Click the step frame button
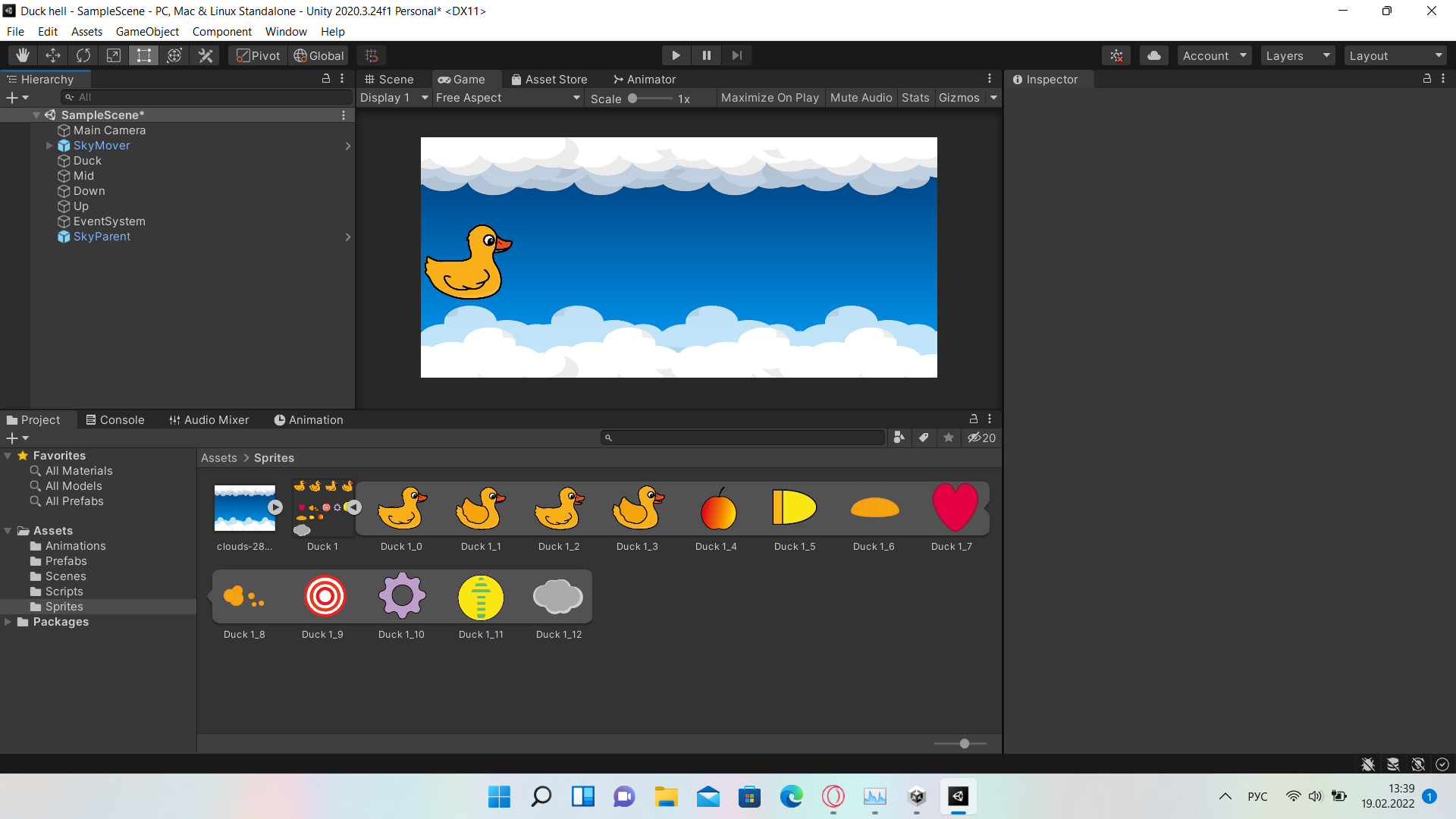Image resolution: width=1456 pixels, height=819 pixels. pyautogui.click(x=737, y=55)
